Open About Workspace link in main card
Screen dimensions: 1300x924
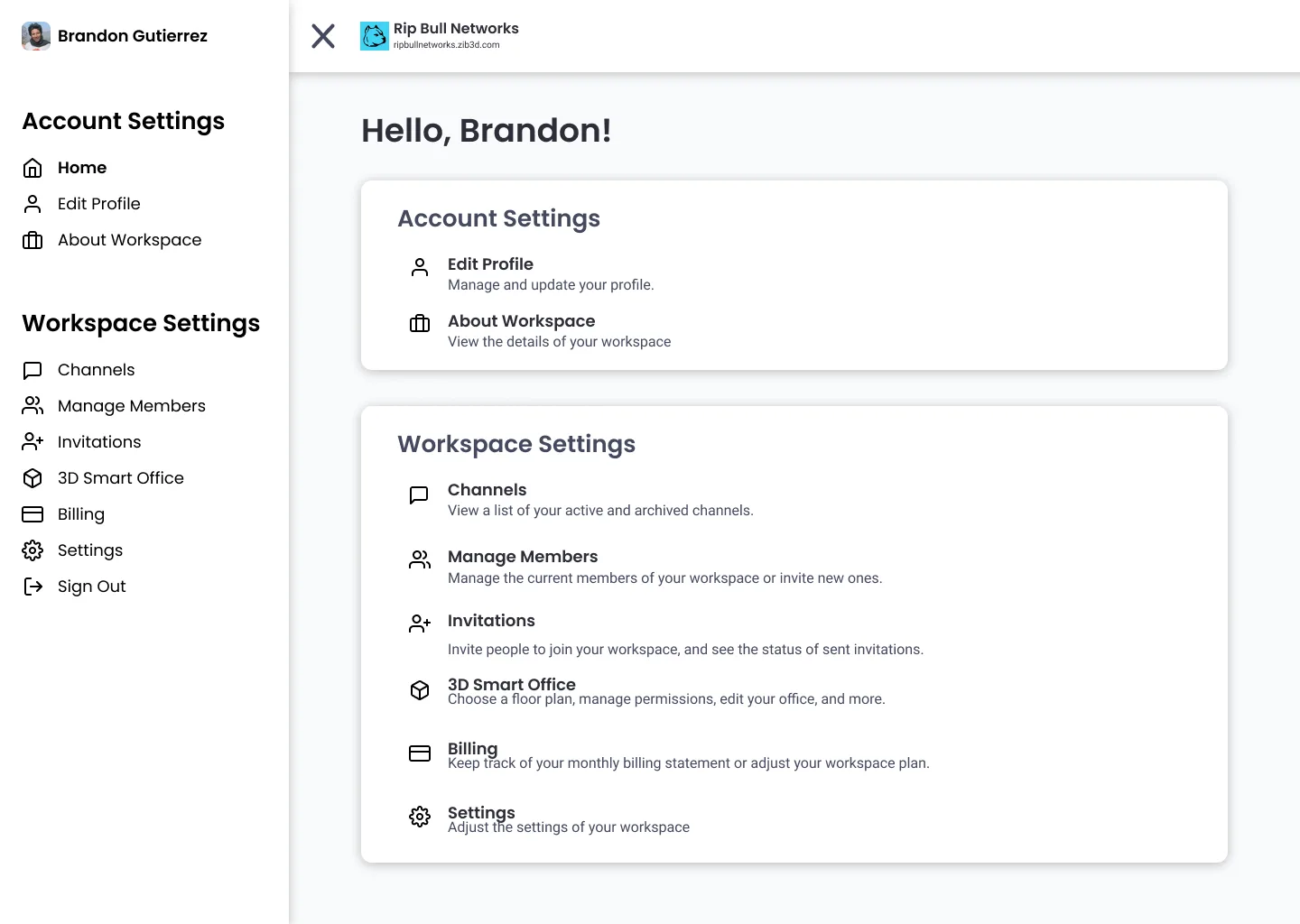521,321
